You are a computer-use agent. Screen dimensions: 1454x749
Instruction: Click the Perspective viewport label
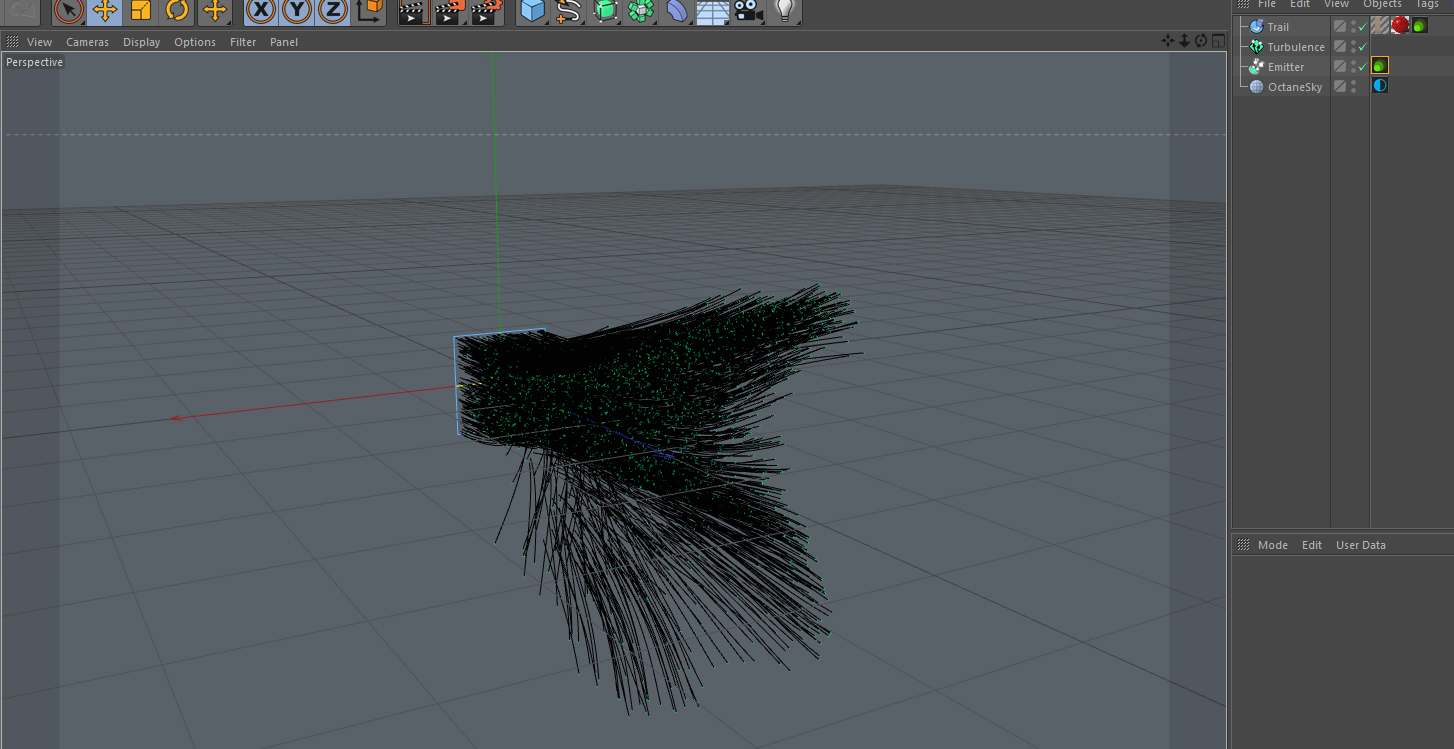coord(34,62)
